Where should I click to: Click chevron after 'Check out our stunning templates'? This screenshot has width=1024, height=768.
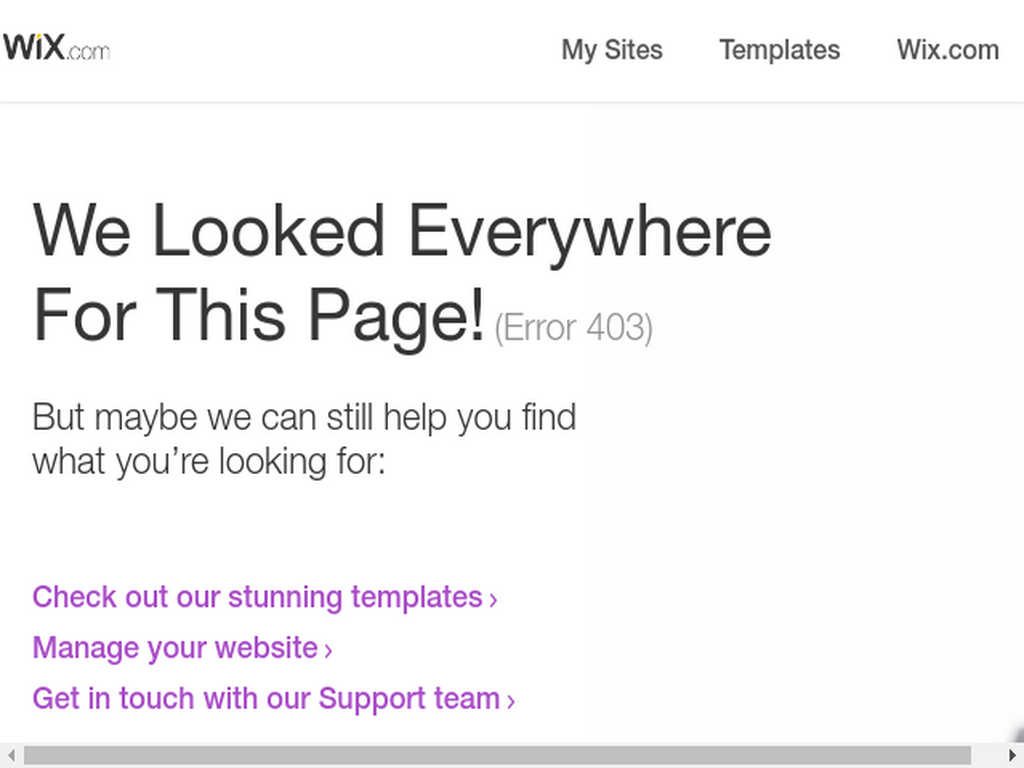click(494, 600)
